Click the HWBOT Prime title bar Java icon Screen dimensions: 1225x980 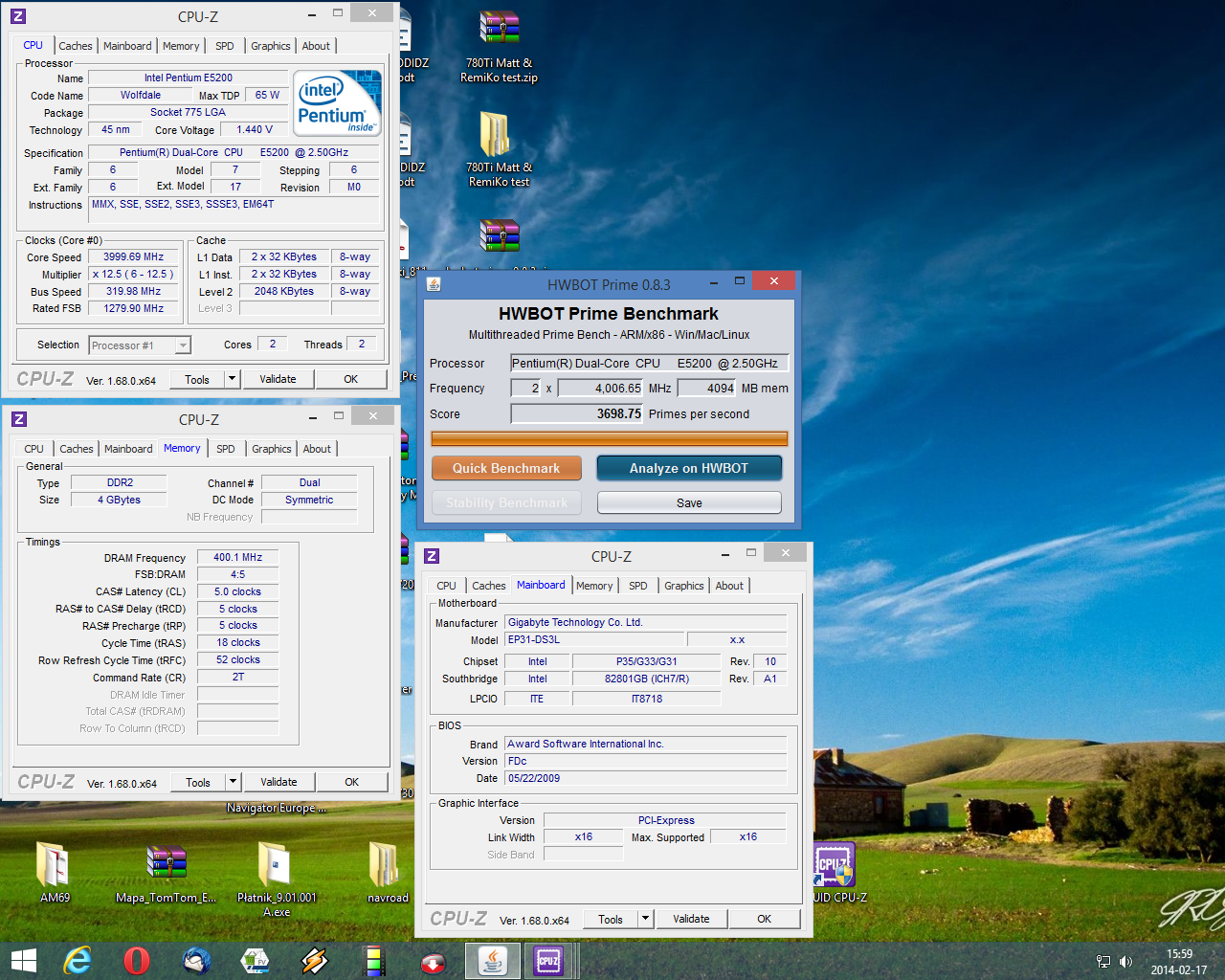click(x=434, y=284)
